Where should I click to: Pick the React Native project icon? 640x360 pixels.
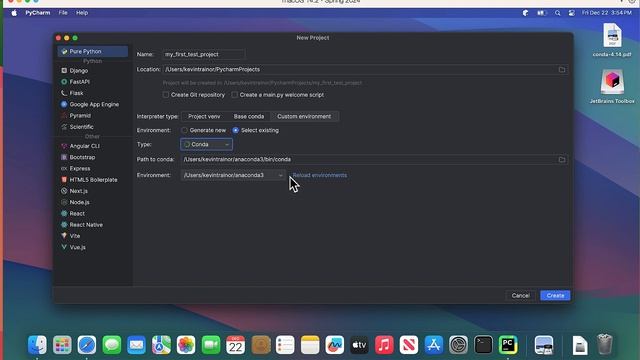coord(64,225)
